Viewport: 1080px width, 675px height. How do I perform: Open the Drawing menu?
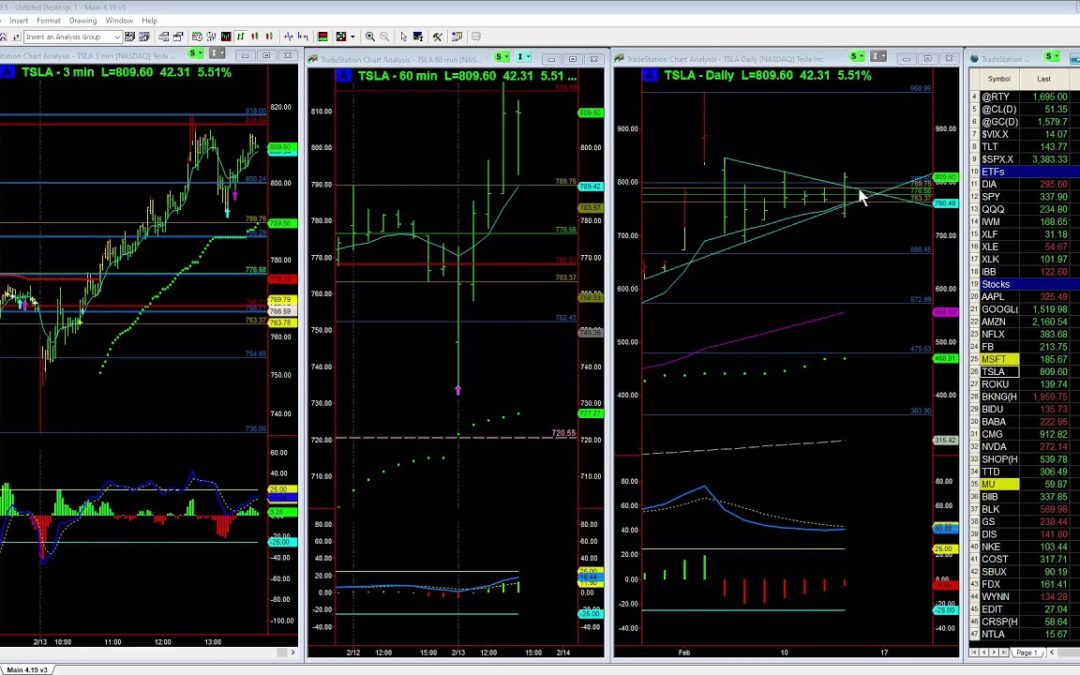(83, 21)
